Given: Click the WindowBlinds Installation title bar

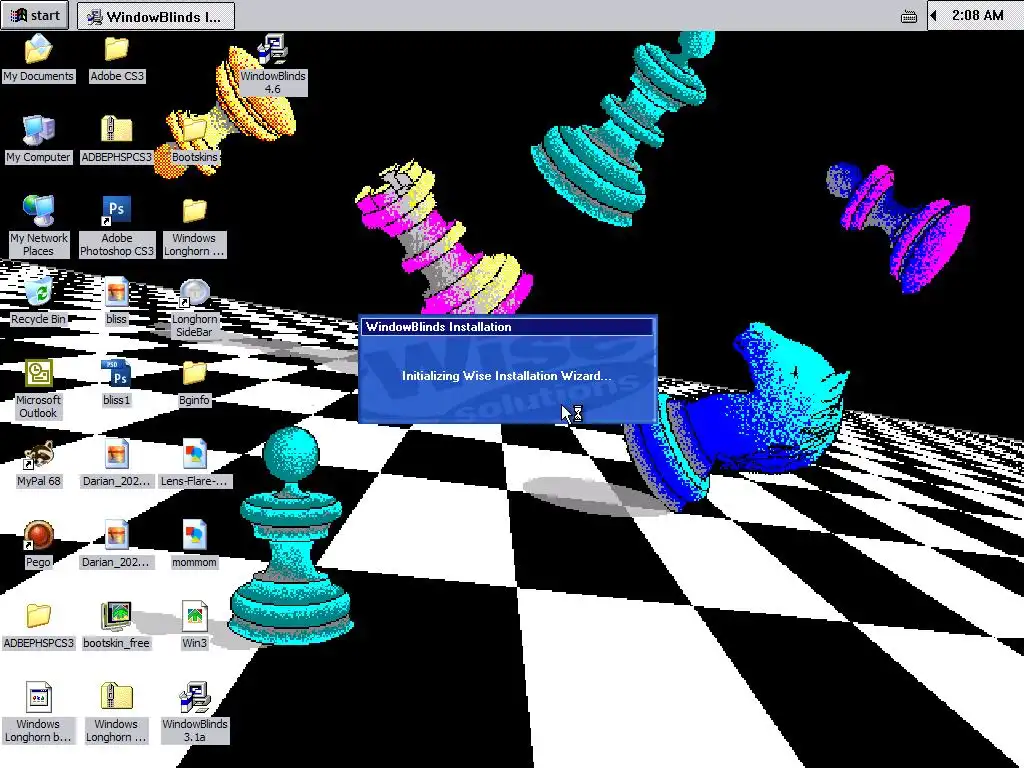Looking at the screenshot, I should 507,327.
